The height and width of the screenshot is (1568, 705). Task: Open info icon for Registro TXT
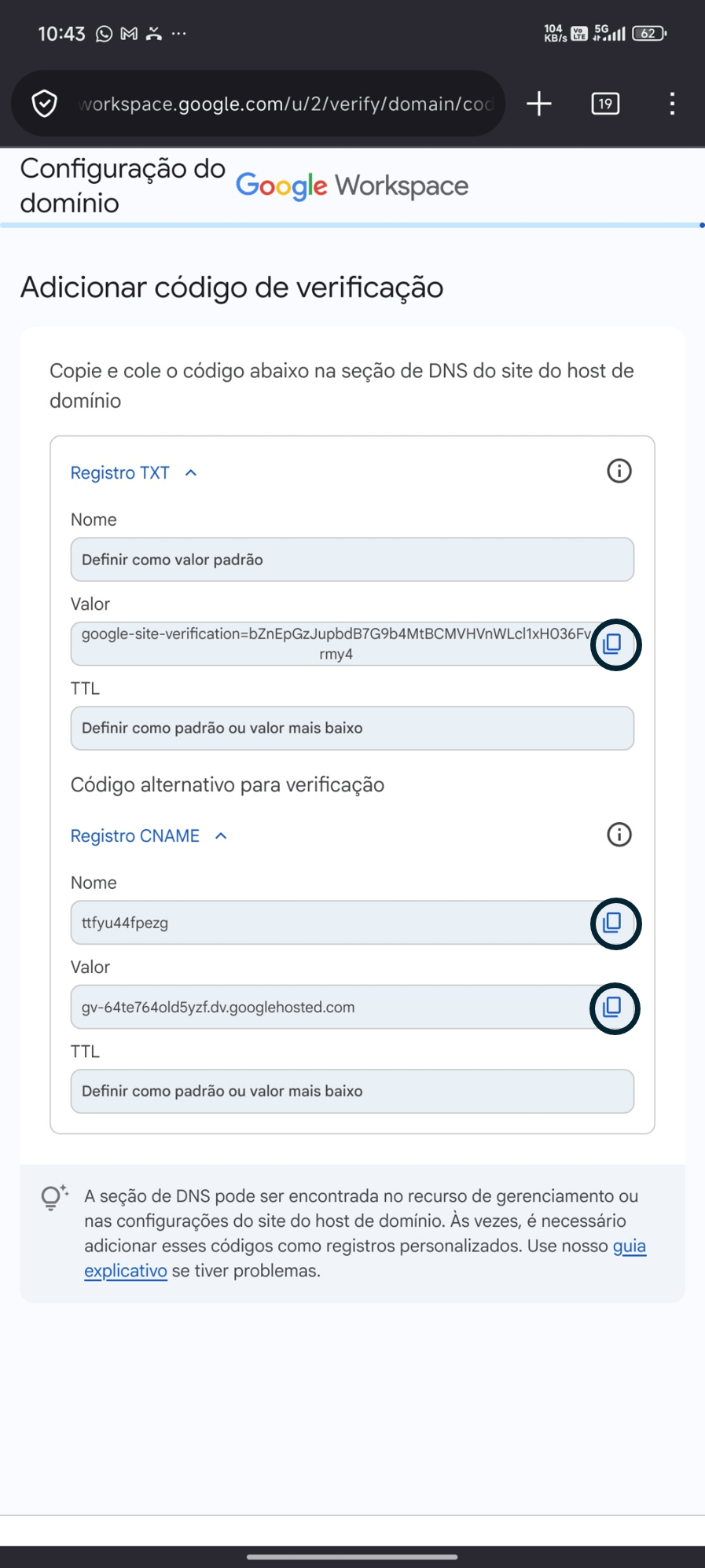[619, 472]
